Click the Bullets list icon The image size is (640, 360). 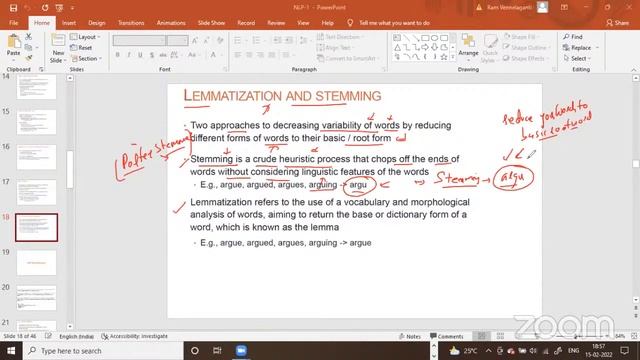click(x=237, y=40)
